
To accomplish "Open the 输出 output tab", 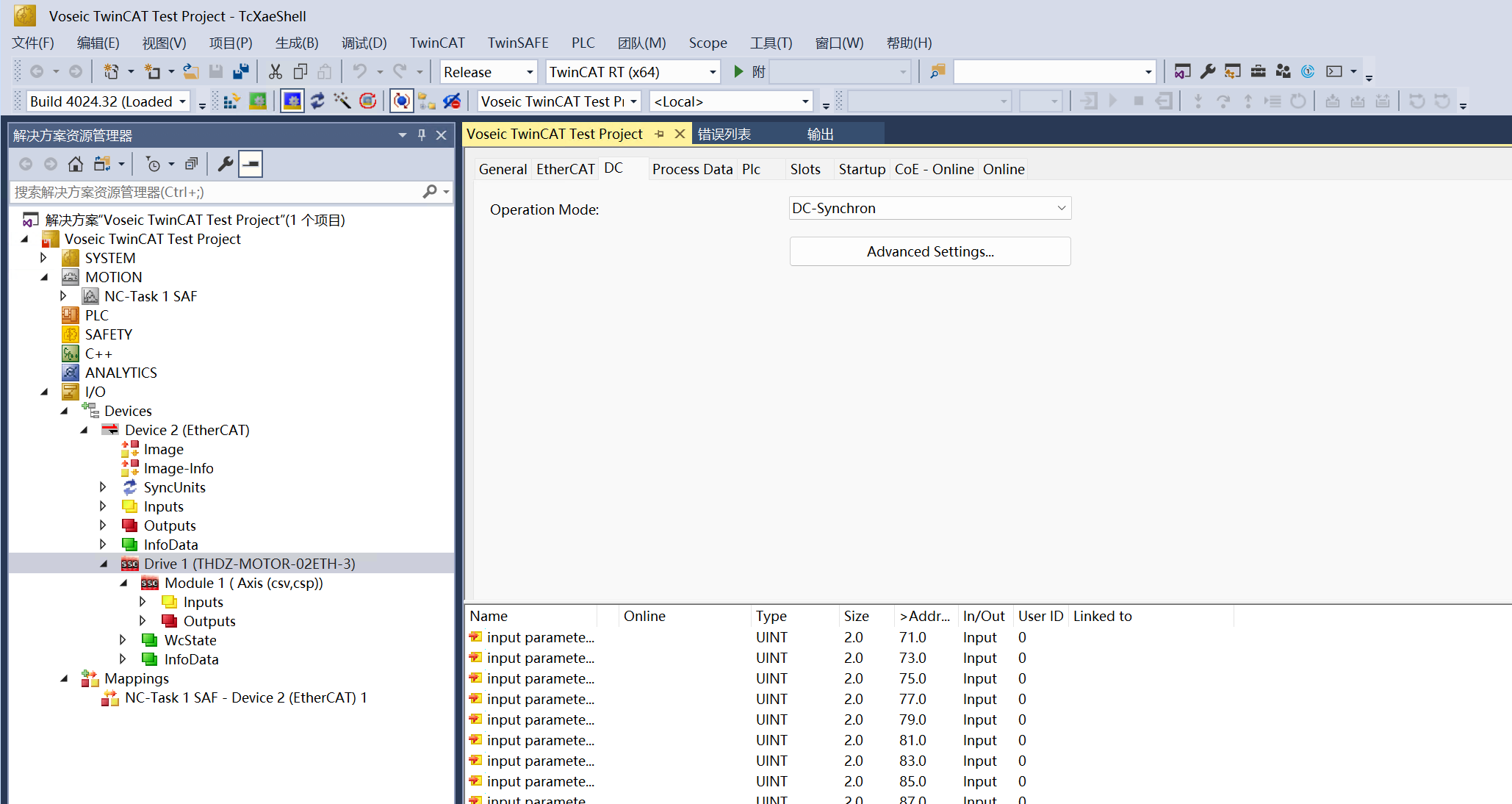I will 820,134.
